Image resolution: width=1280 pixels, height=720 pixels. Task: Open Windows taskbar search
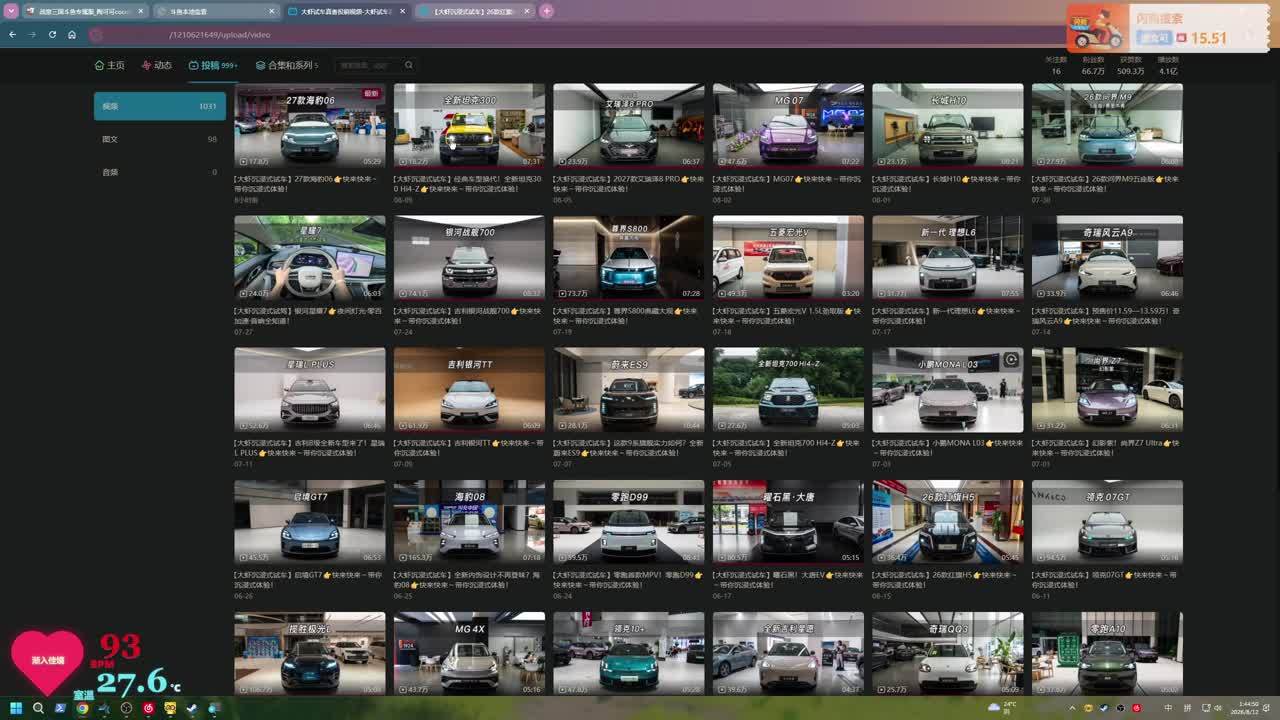click(x=38, y=708)
